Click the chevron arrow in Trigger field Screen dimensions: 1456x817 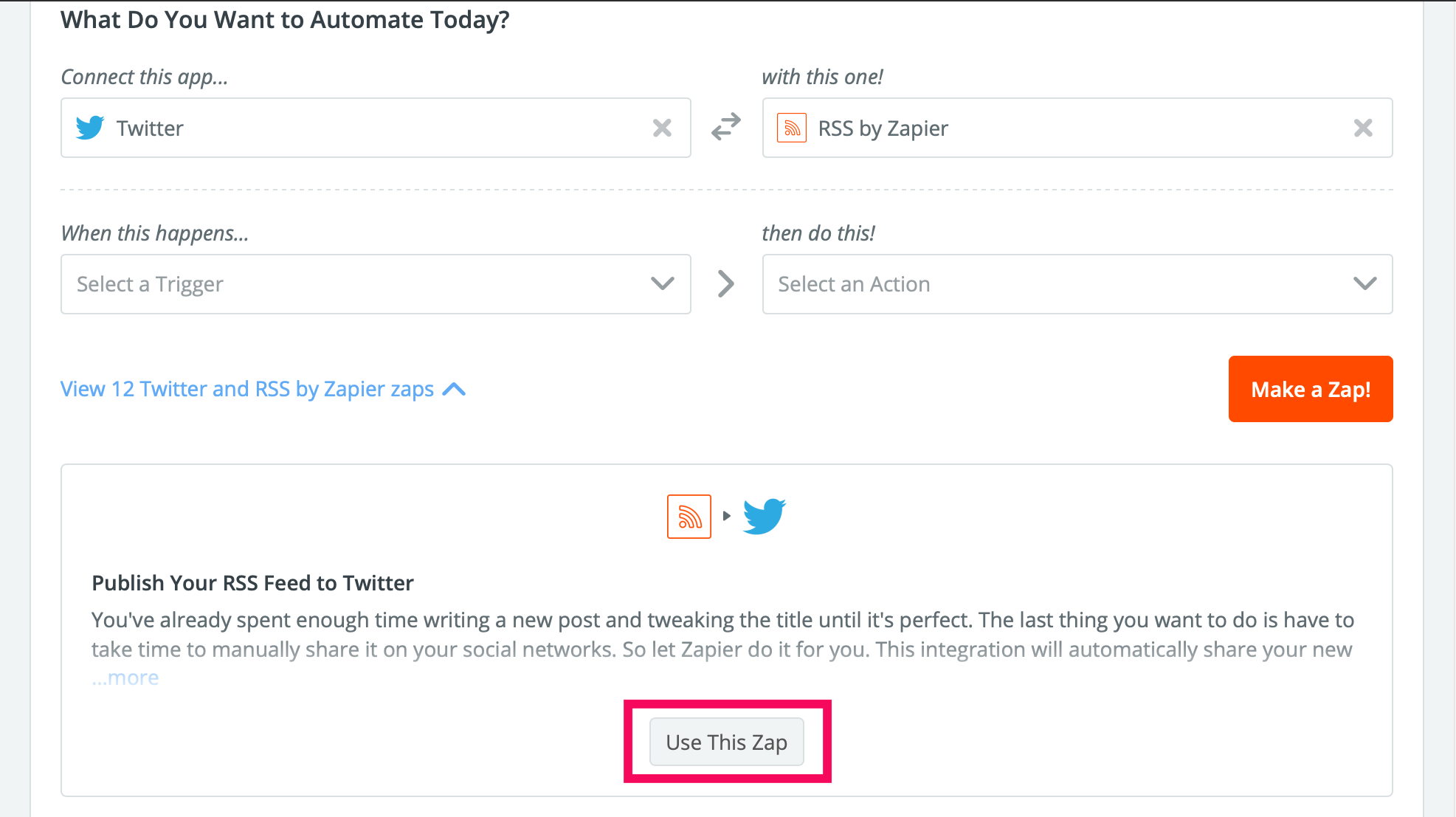pos(663,283)
